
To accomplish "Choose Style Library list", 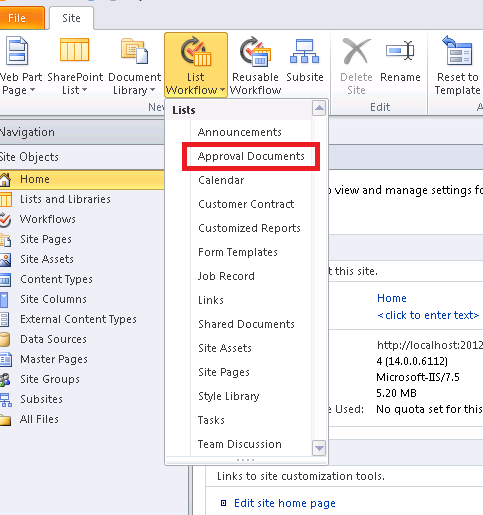I will coord(229,396).
